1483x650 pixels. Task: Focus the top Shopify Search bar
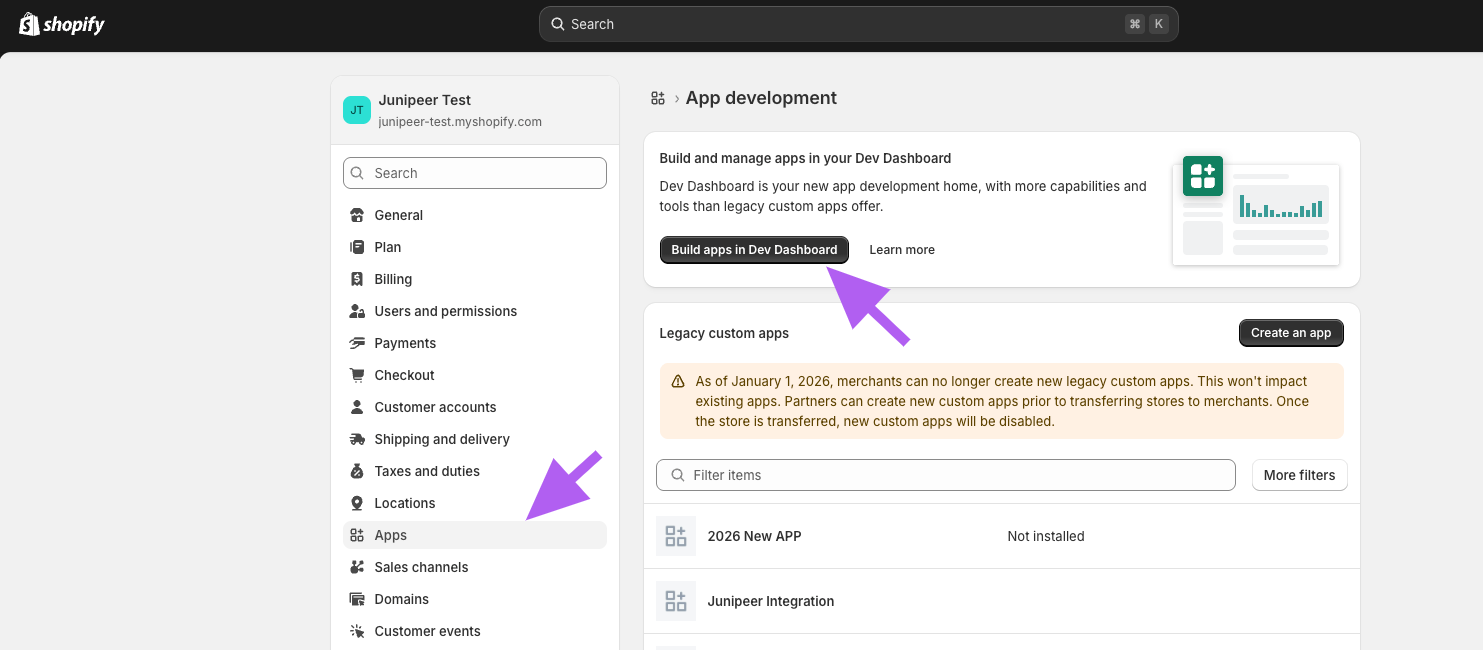pos(859,24)
